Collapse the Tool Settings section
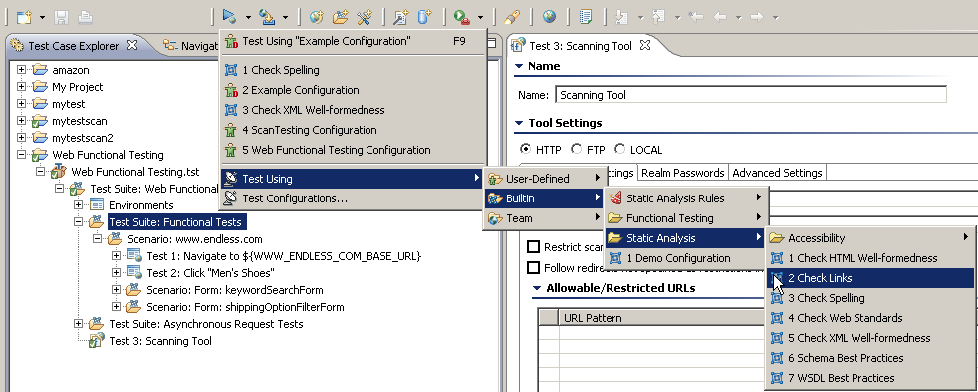 pos(519,123)
